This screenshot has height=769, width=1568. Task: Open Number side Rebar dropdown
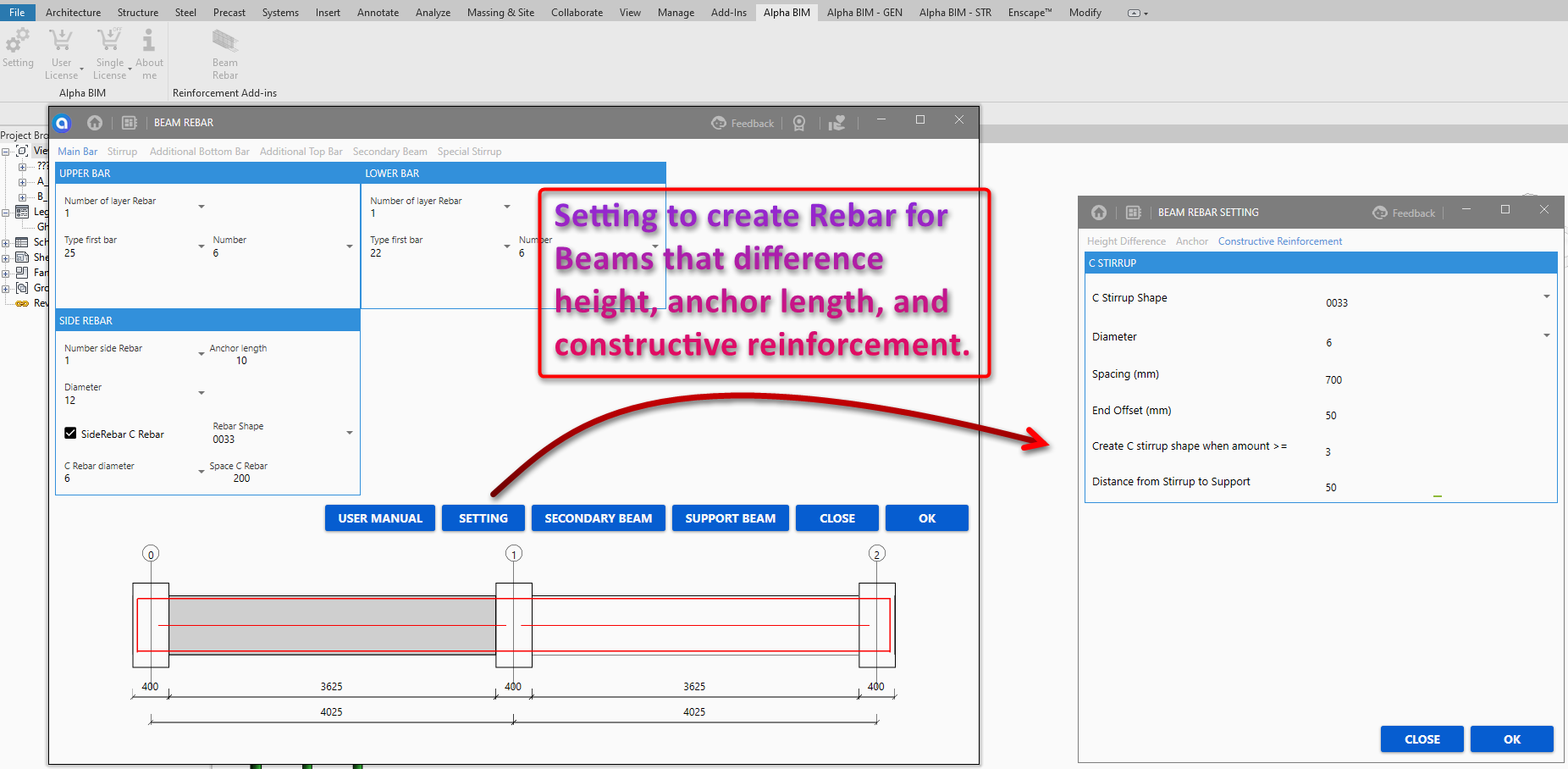(x=202, y=354)
